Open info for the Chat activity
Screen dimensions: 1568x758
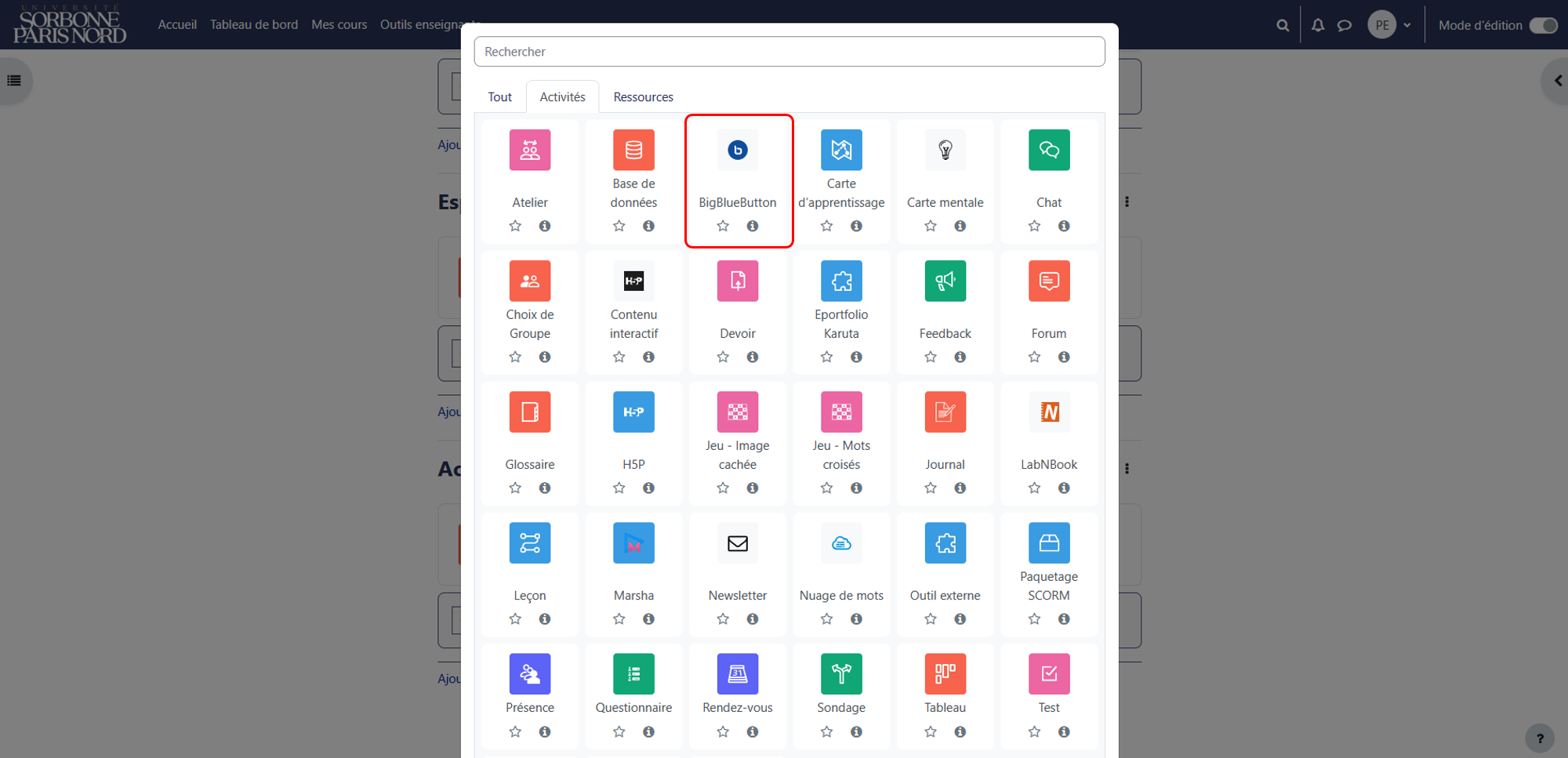point(1064,226)
